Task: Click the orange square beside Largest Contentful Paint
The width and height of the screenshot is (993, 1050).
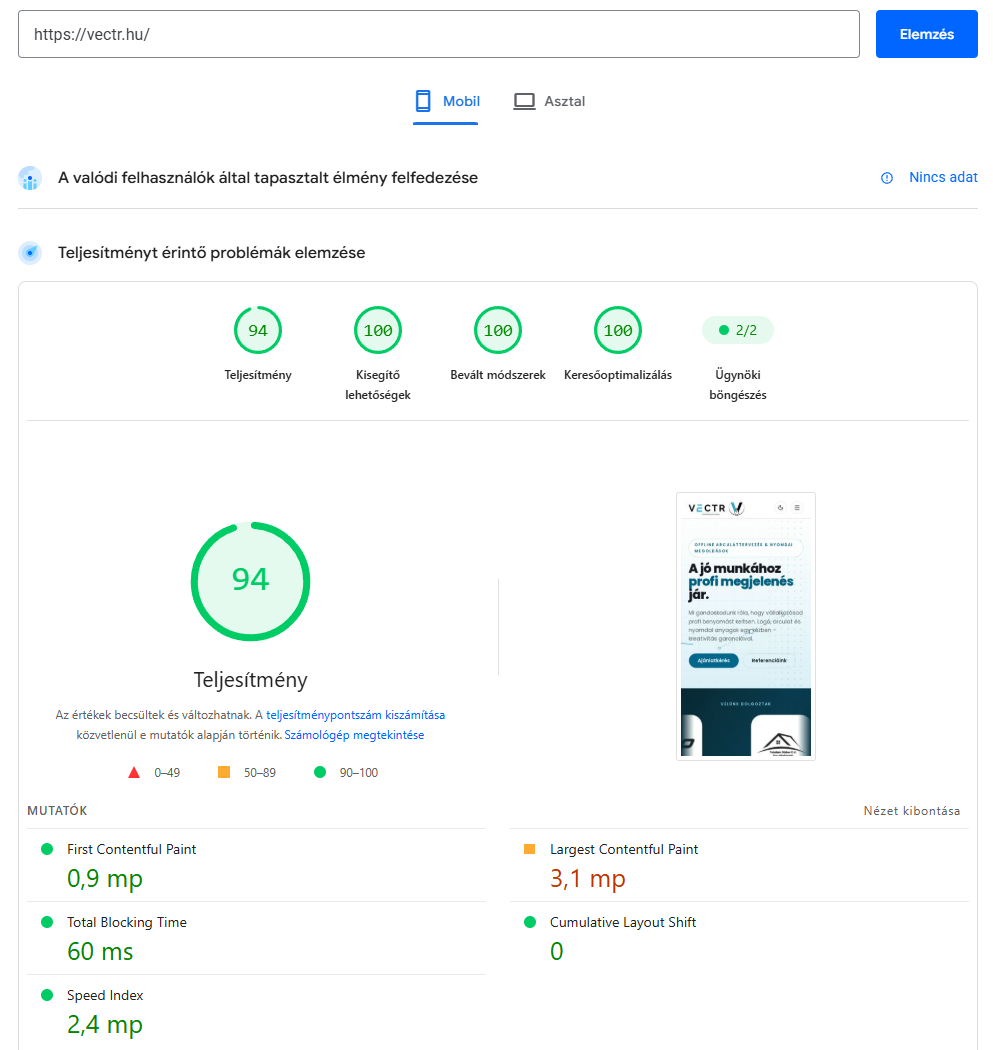Action: (529, 849)
